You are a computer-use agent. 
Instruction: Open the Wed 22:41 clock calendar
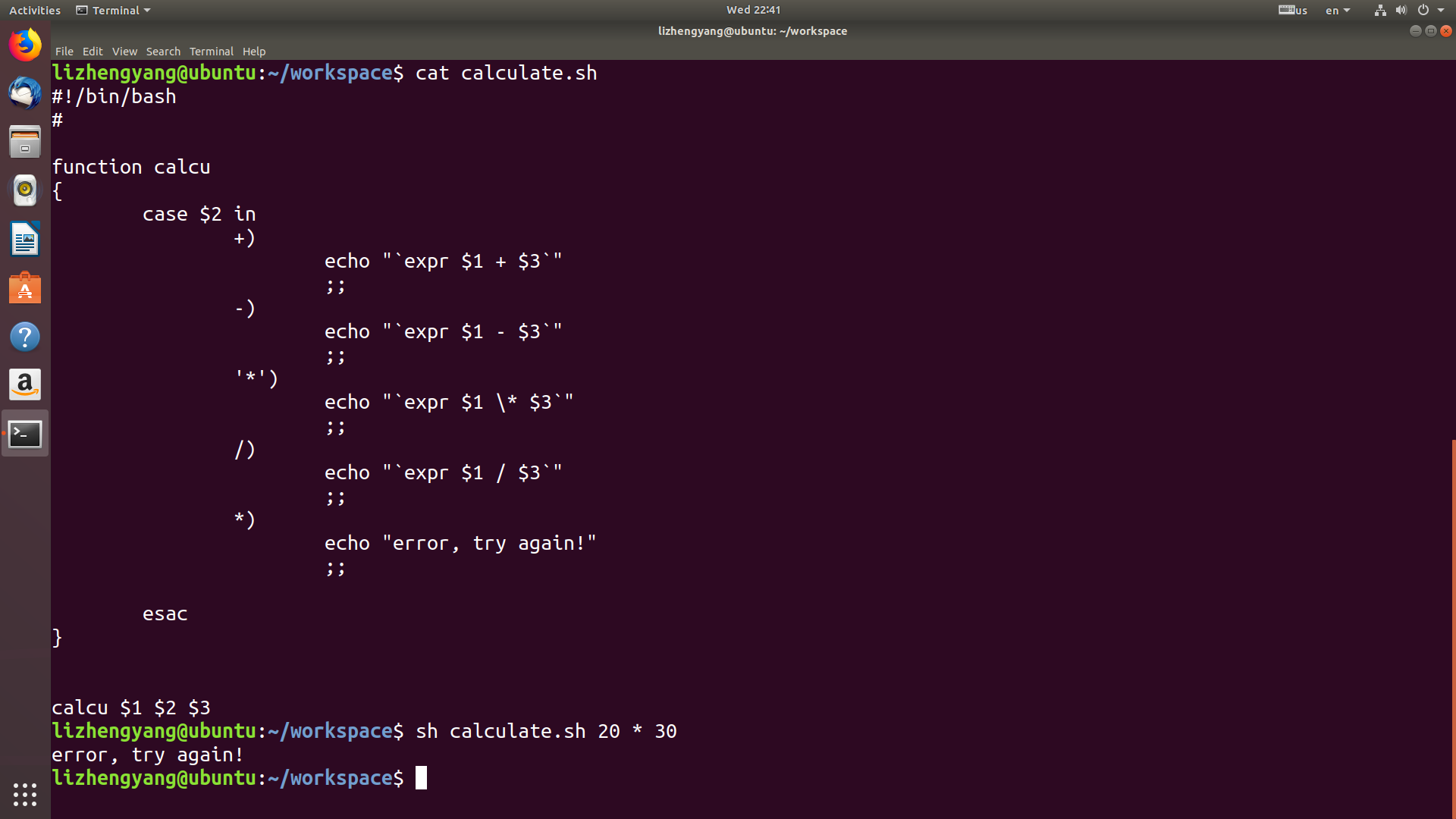pos(753,10)
